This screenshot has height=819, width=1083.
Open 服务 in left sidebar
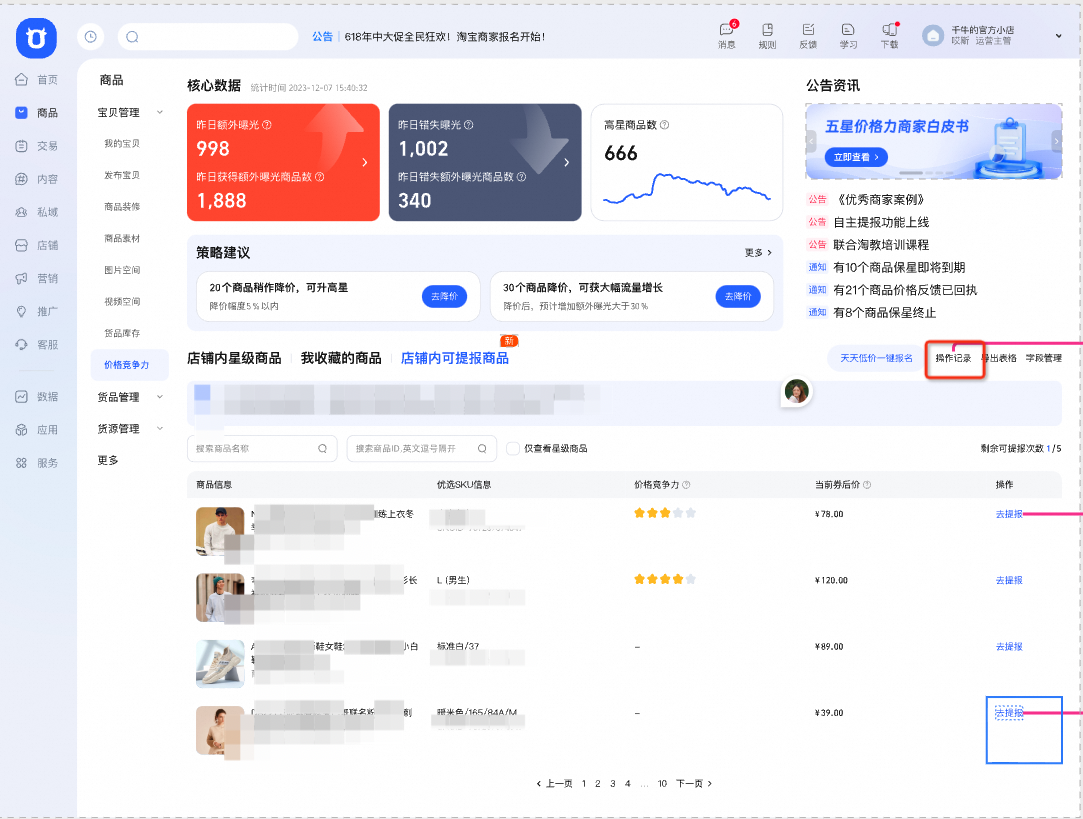(x=36, y=463)
